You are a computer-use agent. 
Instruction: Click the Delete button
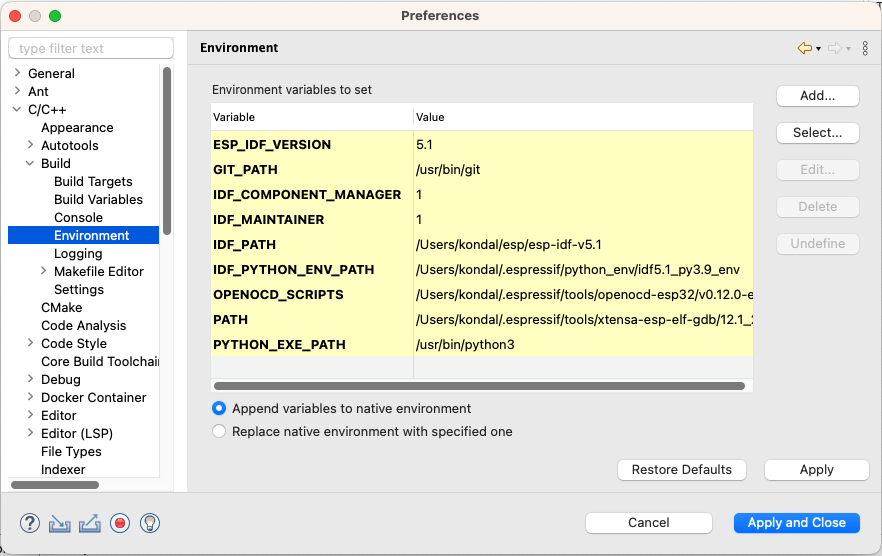point(817,207)
